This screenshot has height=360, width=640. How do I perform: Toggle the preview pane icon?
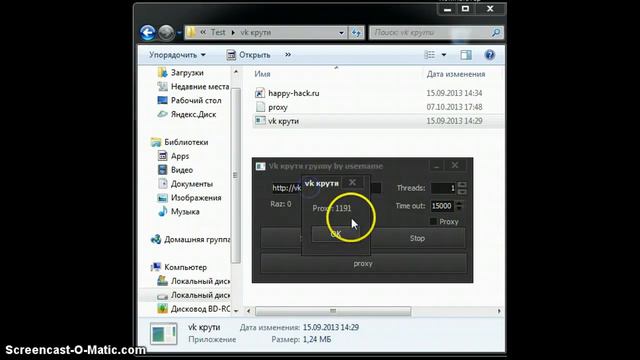pyautogui.click(x=466, y=55)
